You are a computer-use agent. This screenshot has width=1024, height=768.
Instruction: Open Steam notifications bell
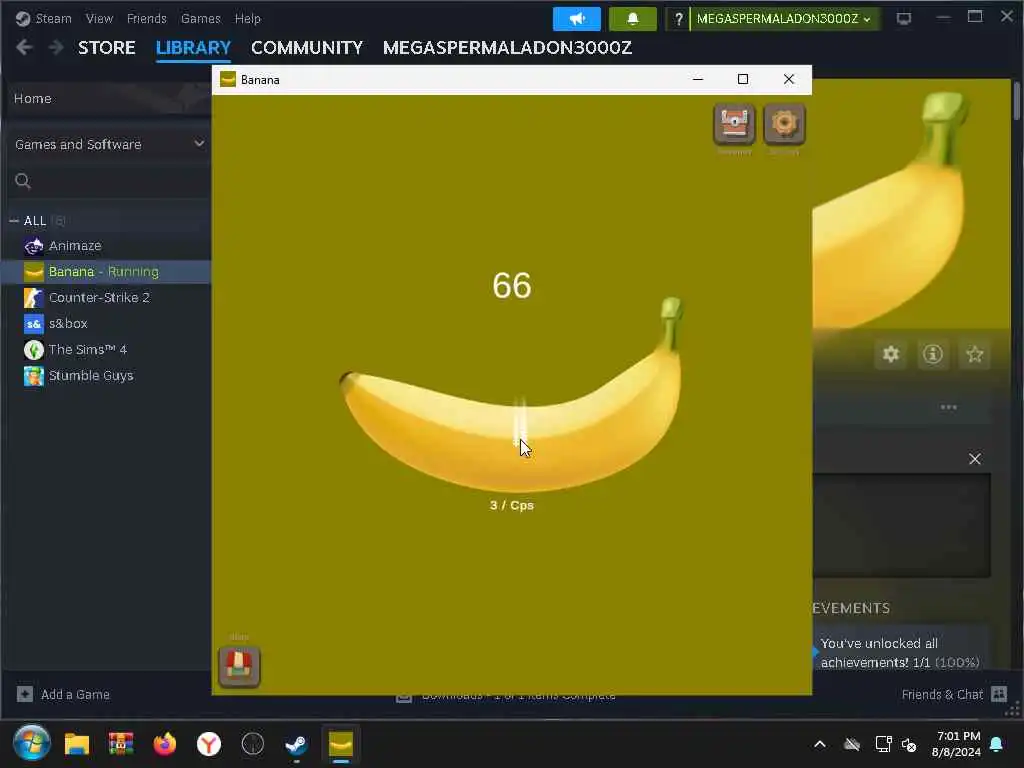[632, 18]
